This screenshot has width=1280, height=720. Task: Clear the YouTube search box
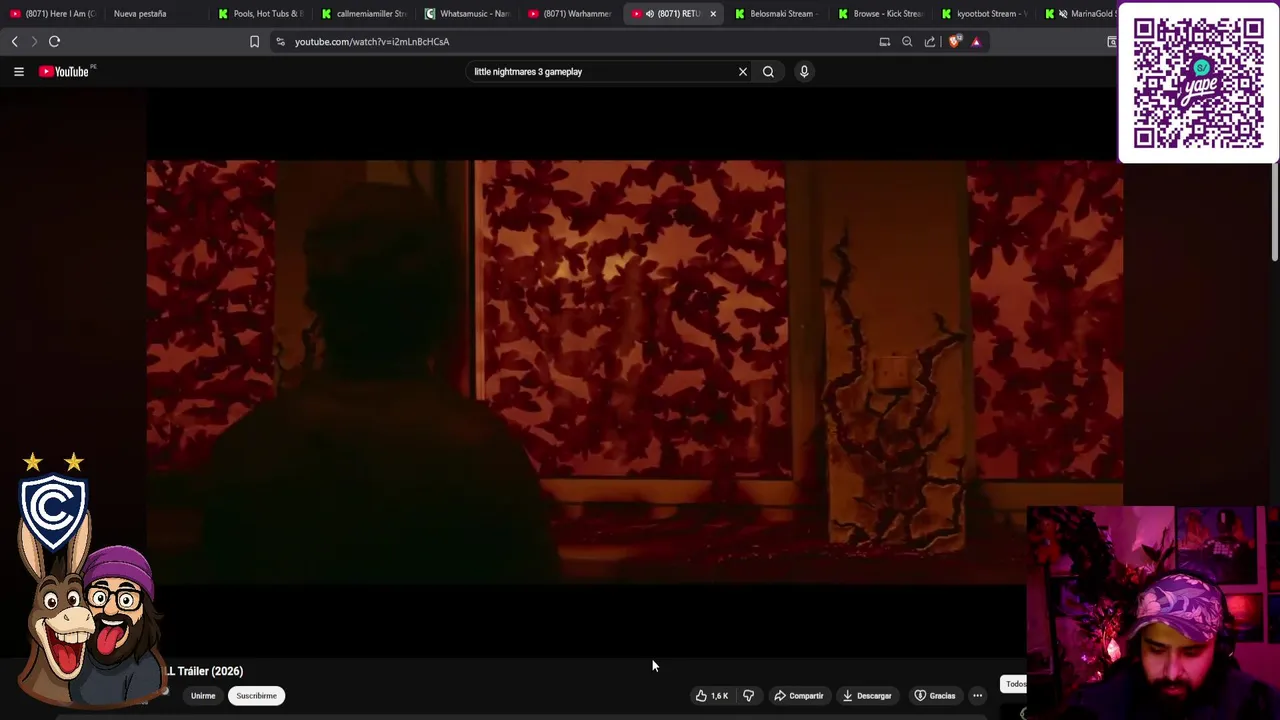(743, 71)
